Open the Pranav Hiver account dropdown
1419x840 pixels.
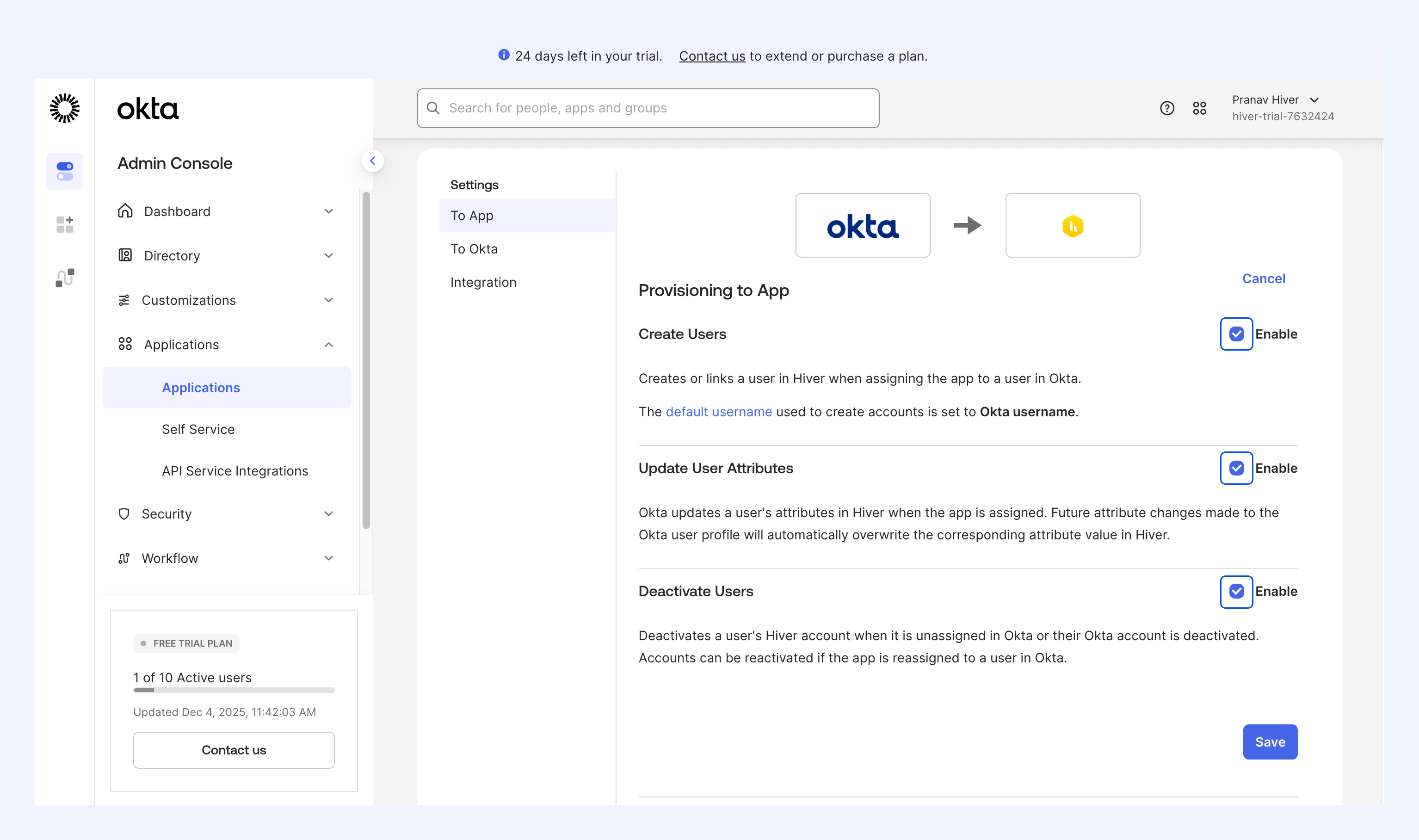[x=1276, y=100]
